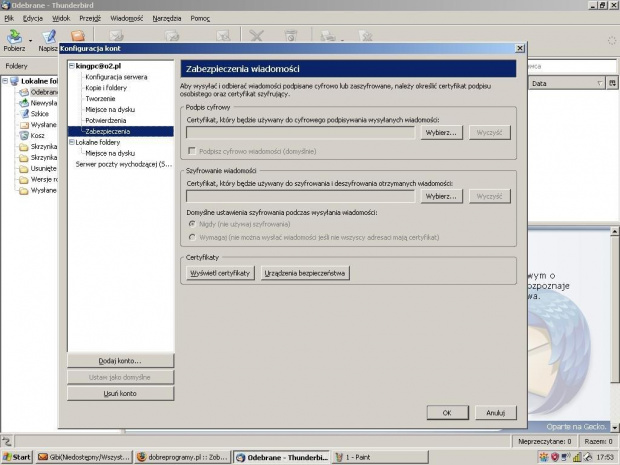
Task: Select Miejsce na dysku under Lokalne foldery
Action: tap(110, 153)
